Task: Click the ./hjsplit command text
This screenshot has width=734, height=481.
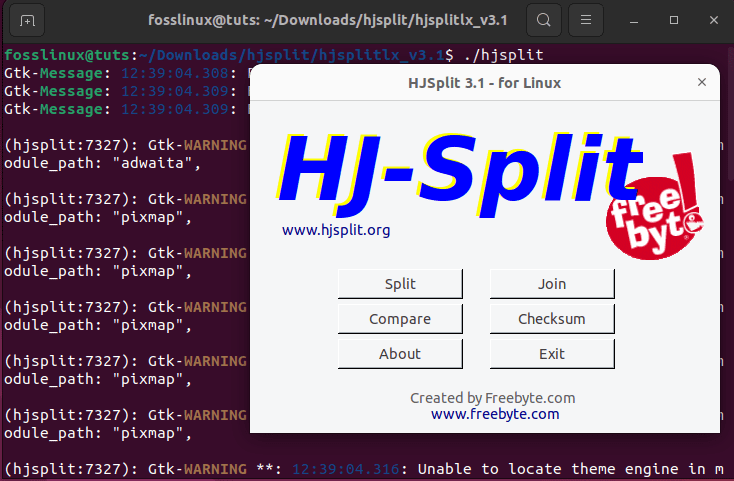Action: click(504, 55)
